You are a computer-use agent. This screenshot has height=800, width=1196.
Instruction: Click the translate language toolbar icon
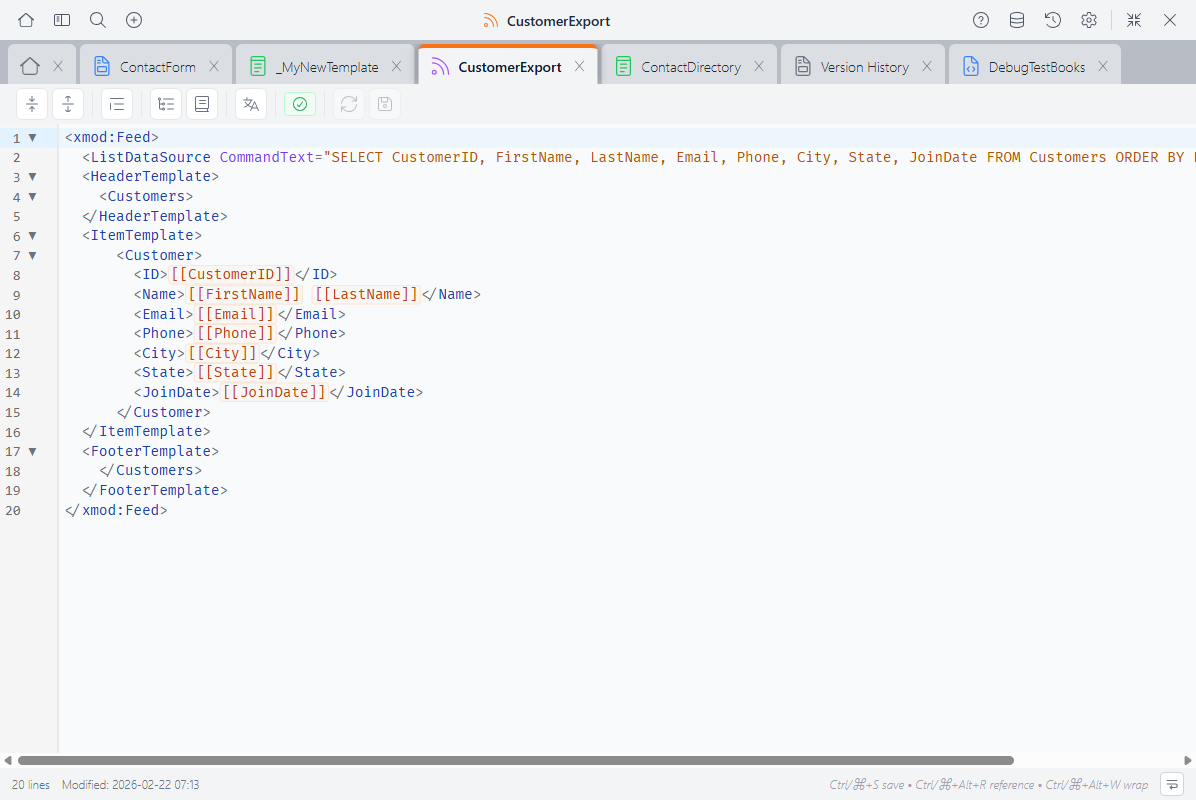(251, 104)
